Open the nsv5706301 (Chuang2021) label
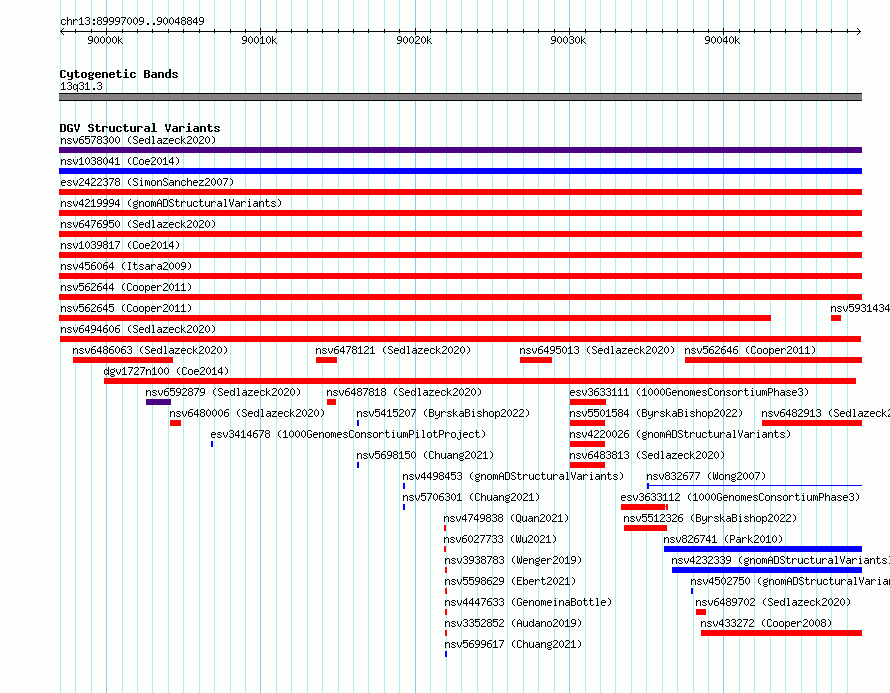Image resolution: width=890 pixels, height=693 pixels. pos(471,497)
